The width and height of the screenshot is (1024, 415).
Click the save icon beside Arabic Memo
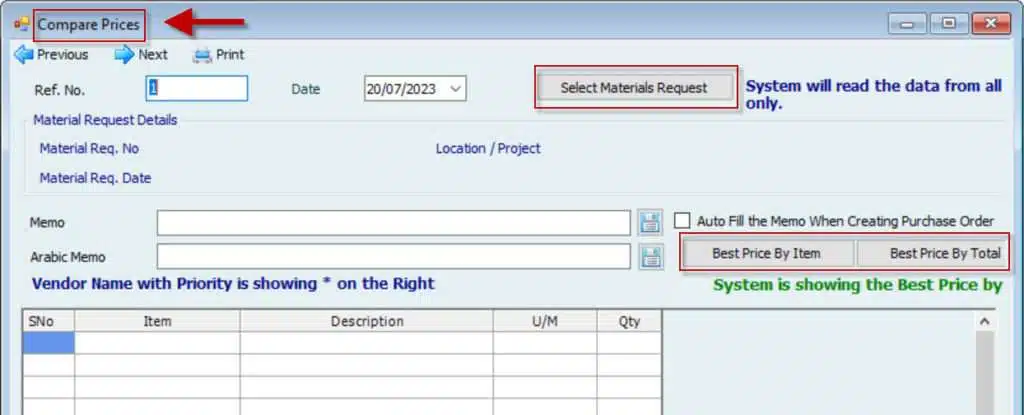(x=651, y=257)
